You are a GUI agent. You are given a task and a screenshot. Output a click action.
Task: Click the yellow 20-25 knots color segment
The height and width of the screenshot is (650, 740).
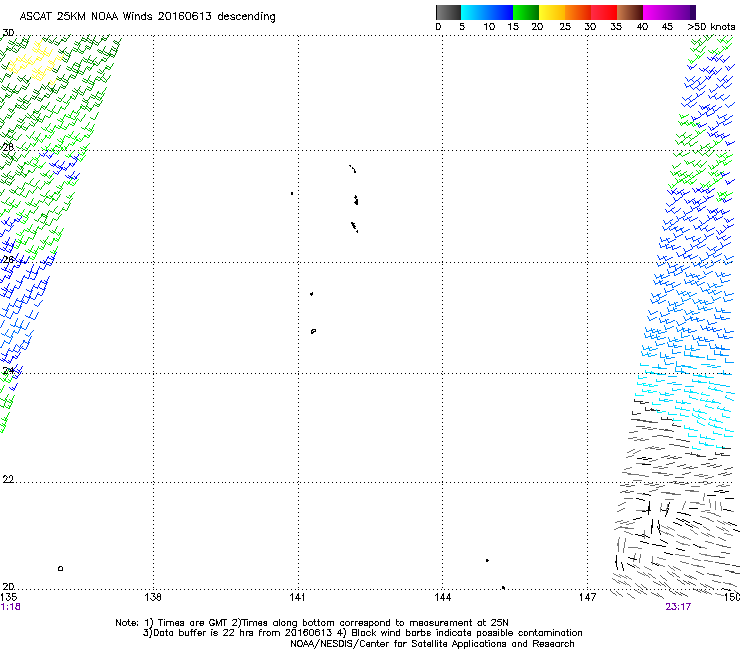click(552, 12)
